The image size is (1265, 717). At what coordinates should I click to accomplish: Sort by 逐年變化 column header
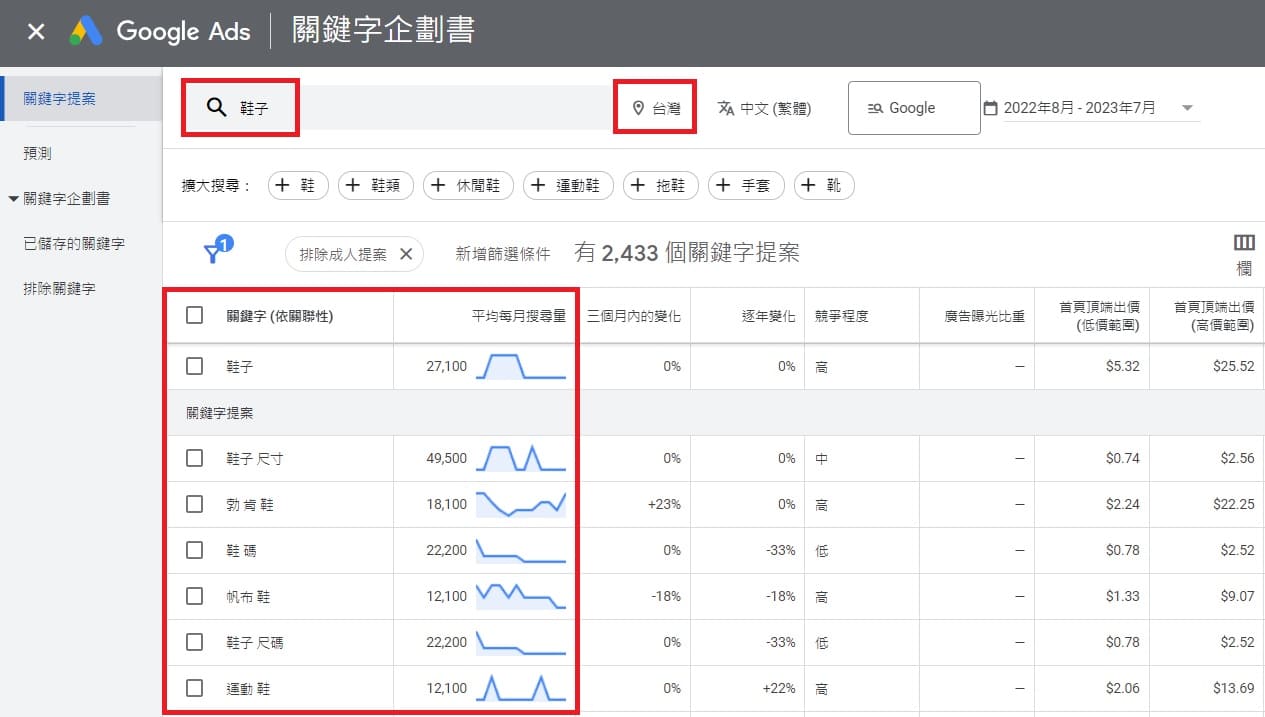(769, 316)
